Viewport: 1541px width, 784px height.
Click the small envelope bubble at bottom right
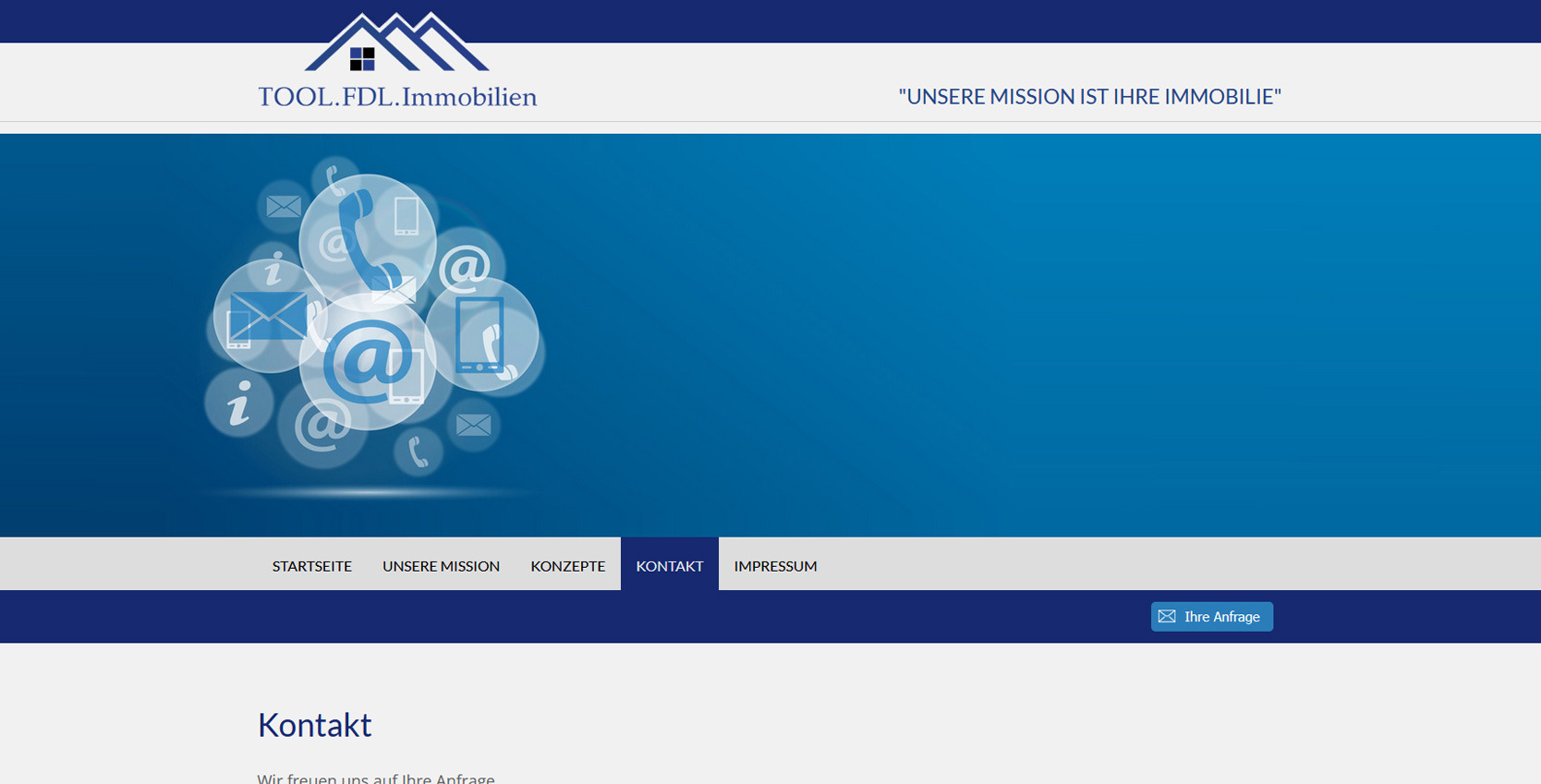474,425
